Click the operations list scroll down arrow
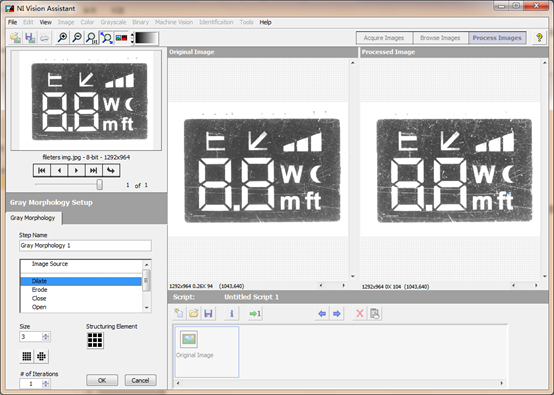 click(147, 308)
